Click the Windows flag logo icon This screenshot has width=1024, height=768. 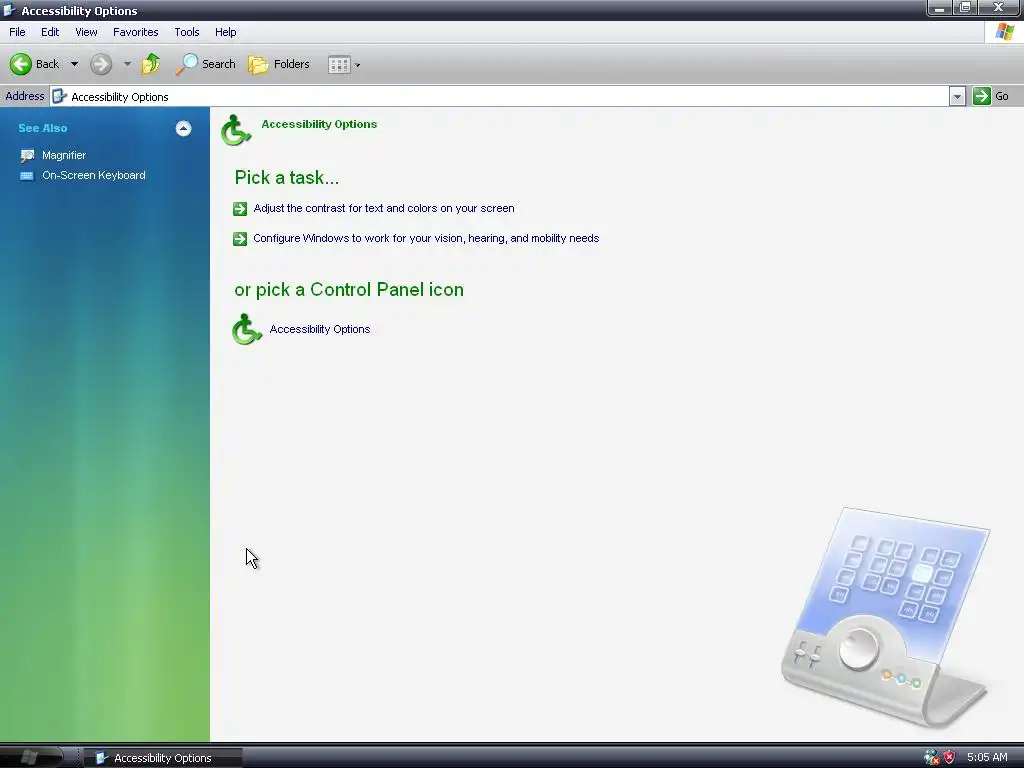(x=1004, y=32)
